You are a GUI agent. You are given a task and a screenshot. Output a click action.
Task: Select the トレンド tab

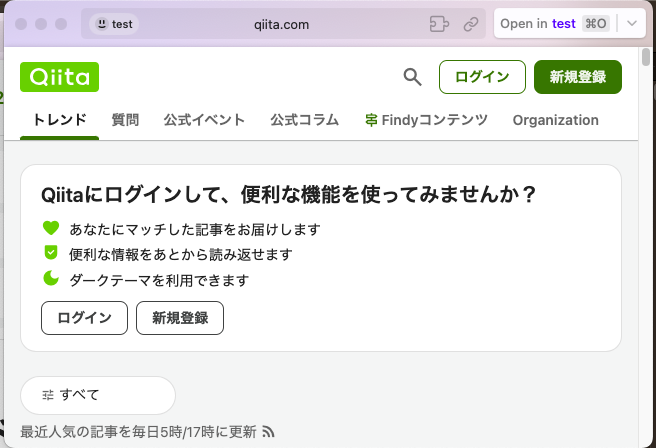[59, 120]
